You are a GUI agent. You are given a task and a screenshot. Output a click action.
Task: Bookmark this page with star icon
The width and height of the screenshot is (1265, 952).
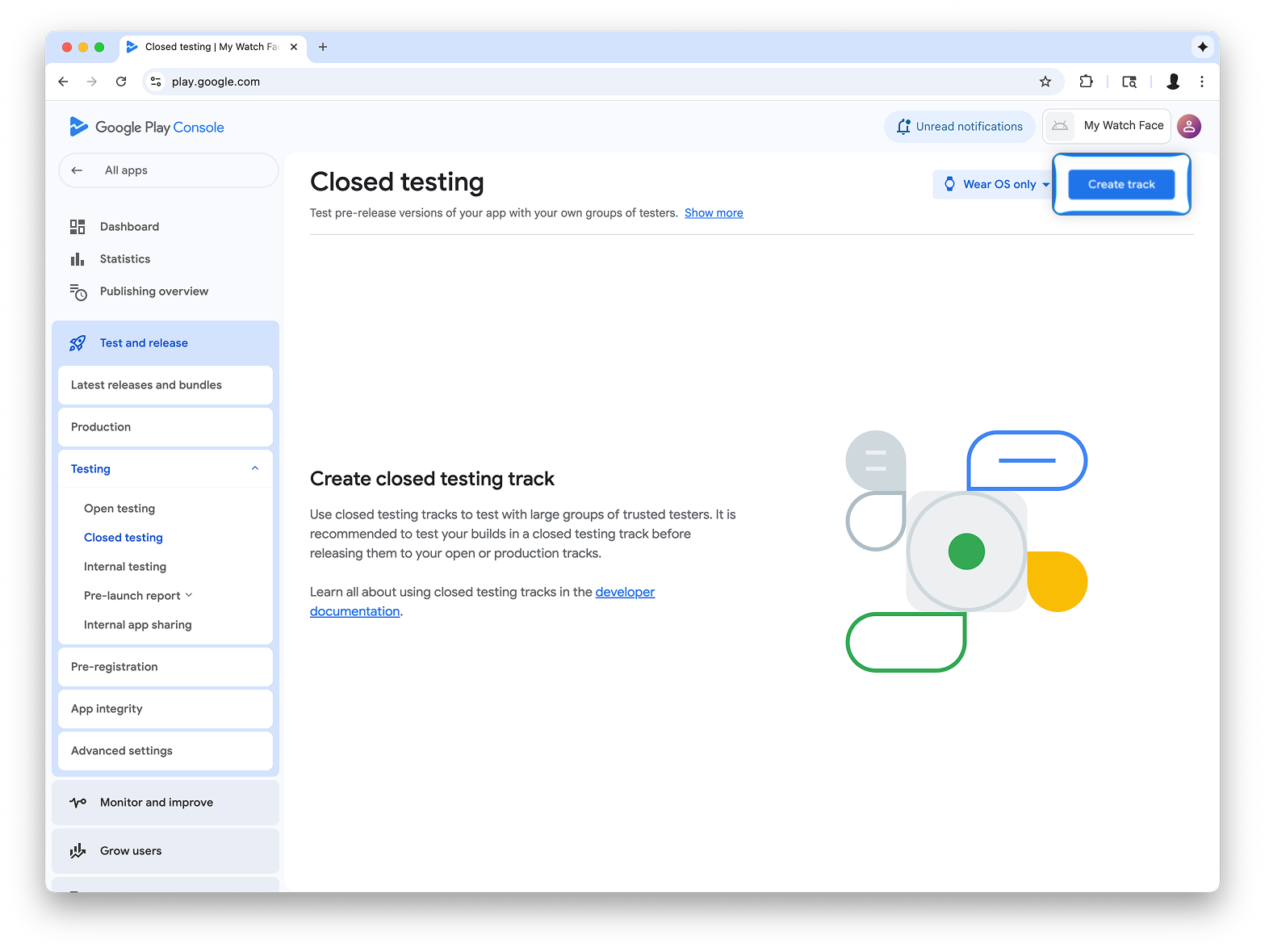1045,82
